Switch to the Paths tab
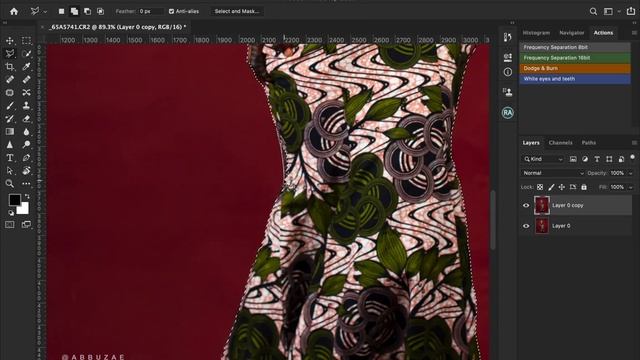 pyautogui.click(x=589, y=143)
